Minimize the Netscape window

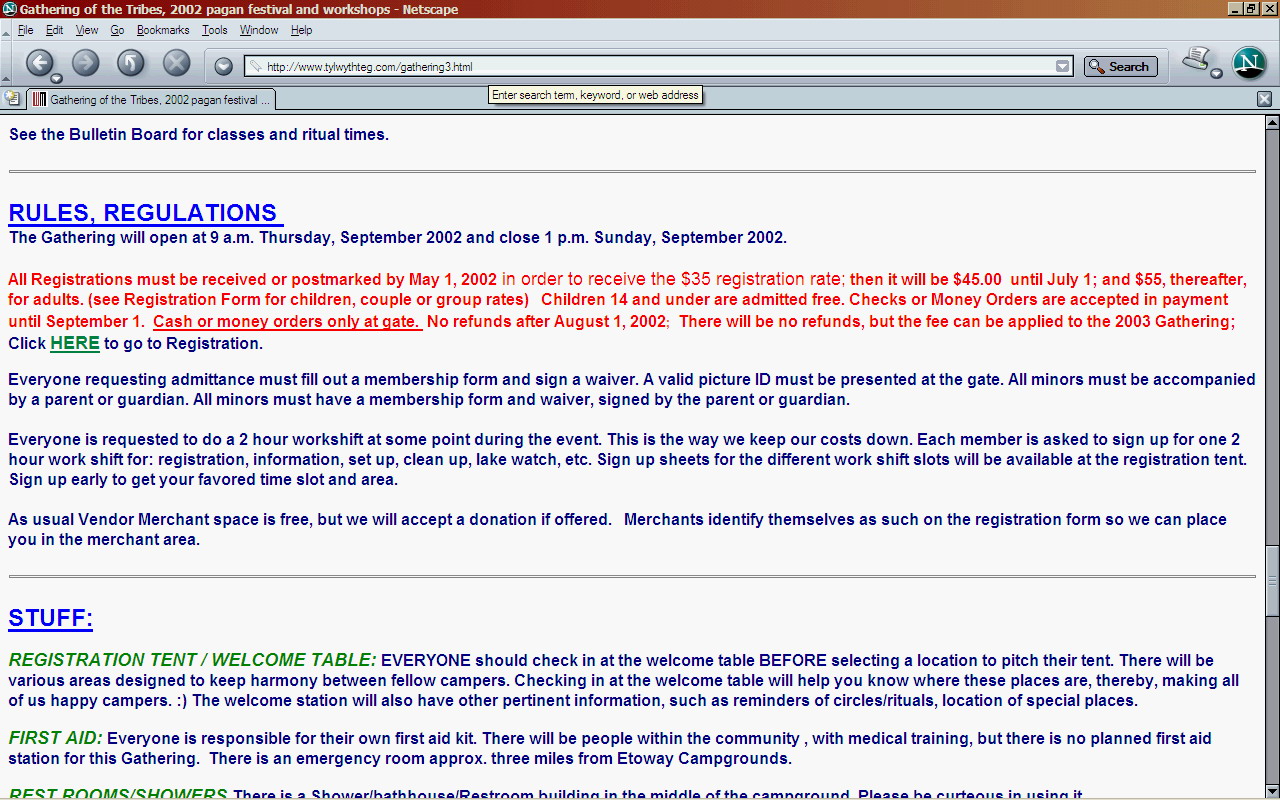pos(1235,9)
